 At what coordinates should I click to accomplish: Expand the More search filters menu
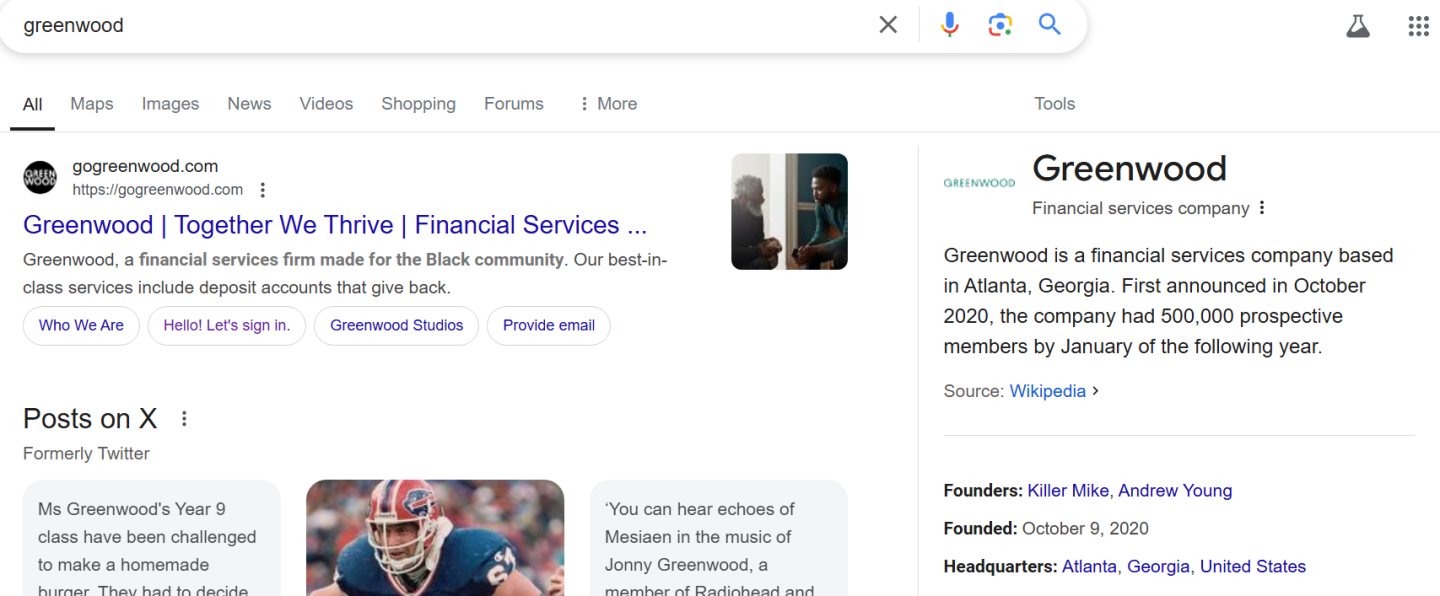click(x=607, y=104)
